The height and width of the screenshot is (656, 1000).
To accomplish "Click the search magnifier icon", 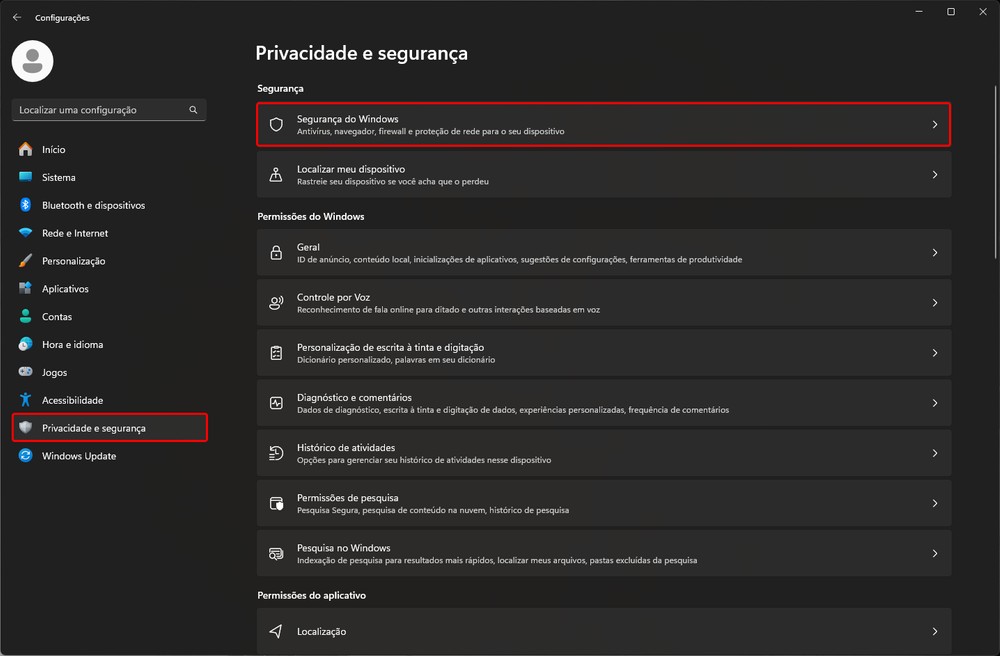I will [x=194, y=110].
